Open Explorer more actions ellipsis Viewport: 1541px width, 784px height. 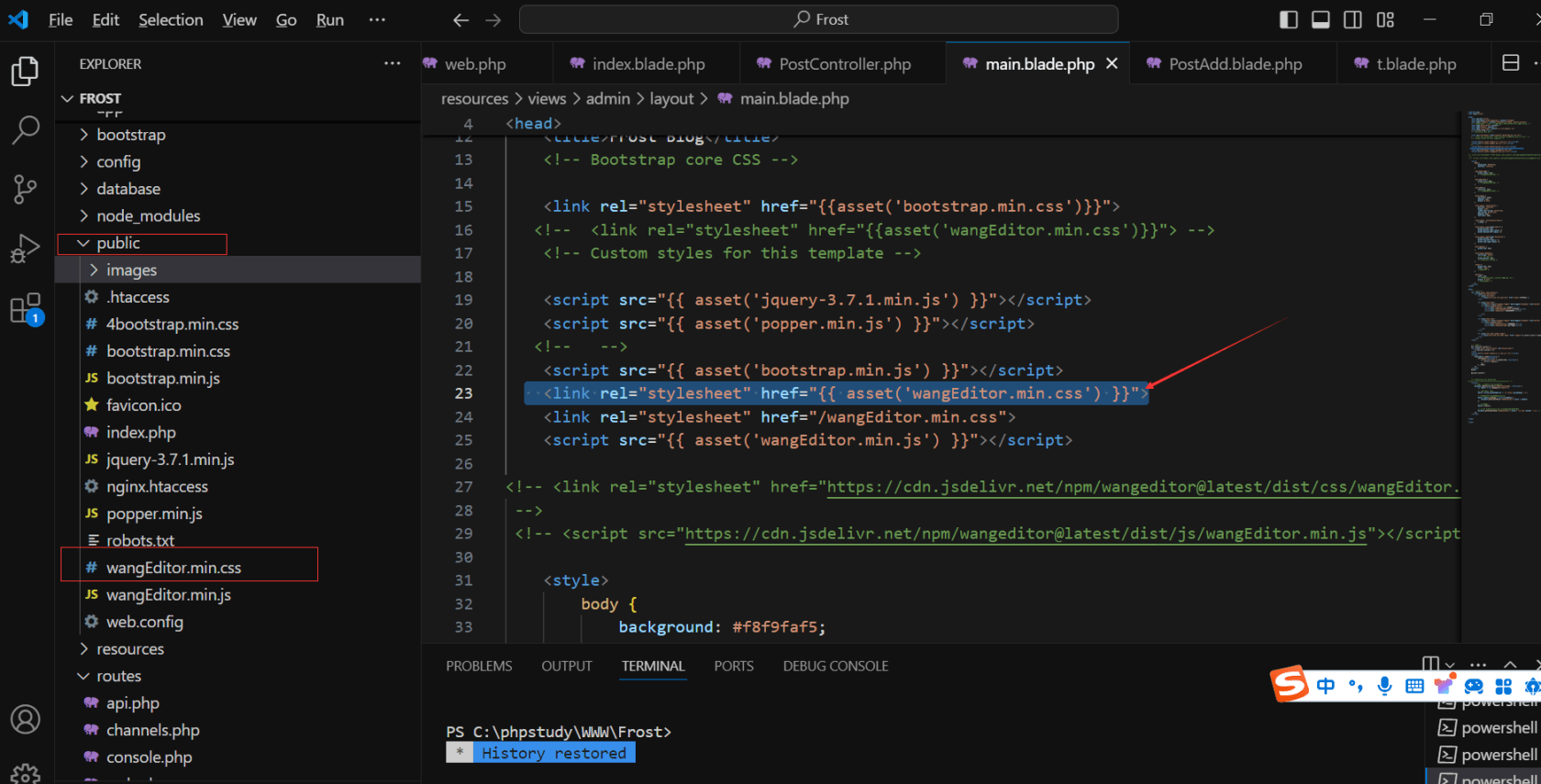click(x=393, y=63)
